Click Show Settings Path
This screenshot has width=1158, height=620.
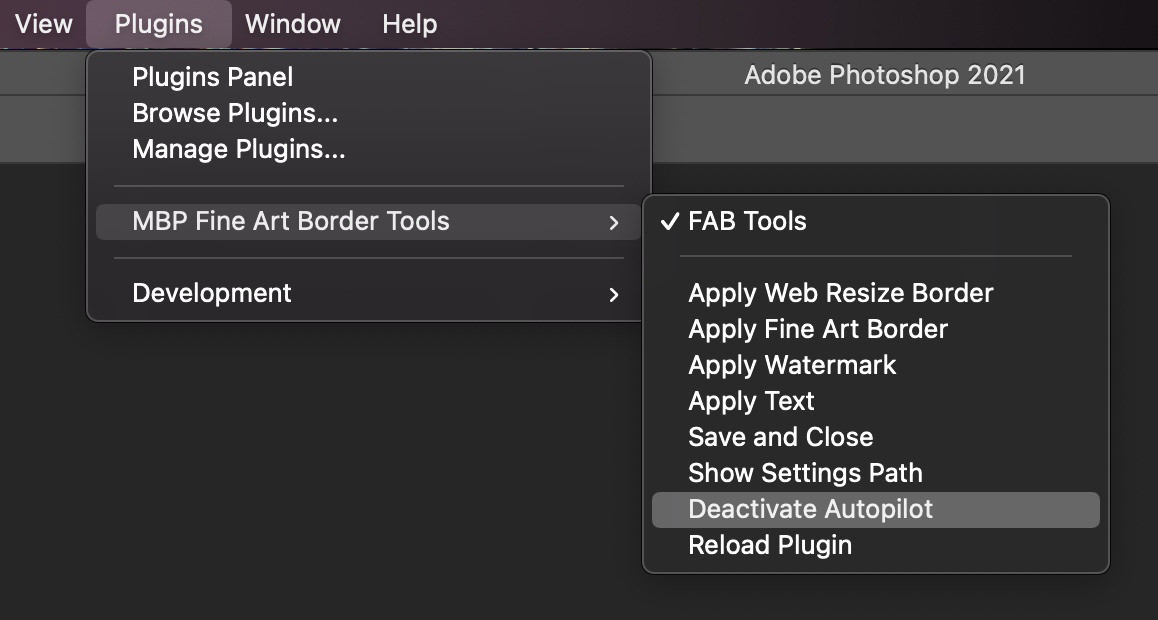805,473
